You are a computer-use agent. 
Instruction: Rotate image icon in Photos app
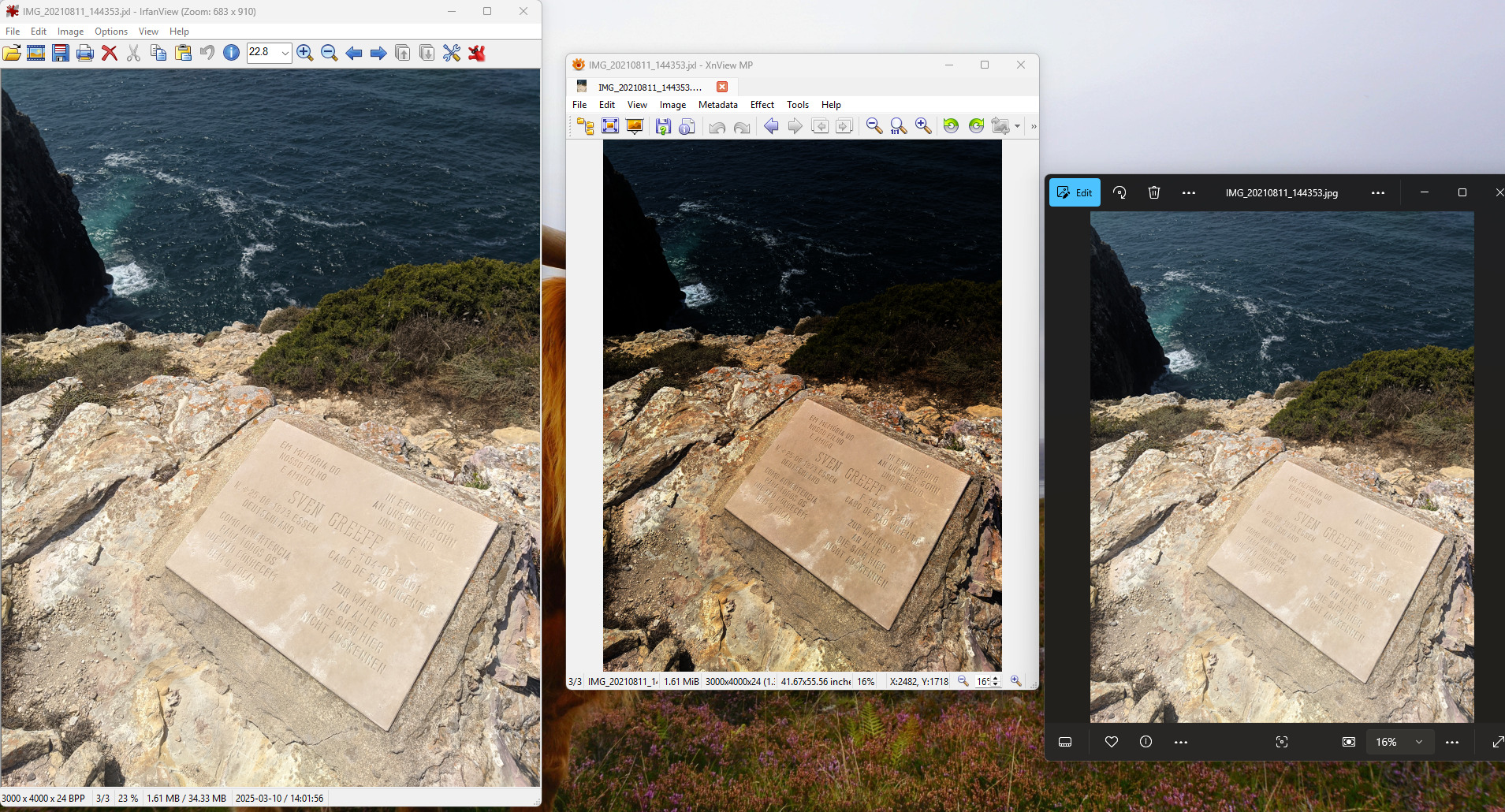pos(1119,192)
